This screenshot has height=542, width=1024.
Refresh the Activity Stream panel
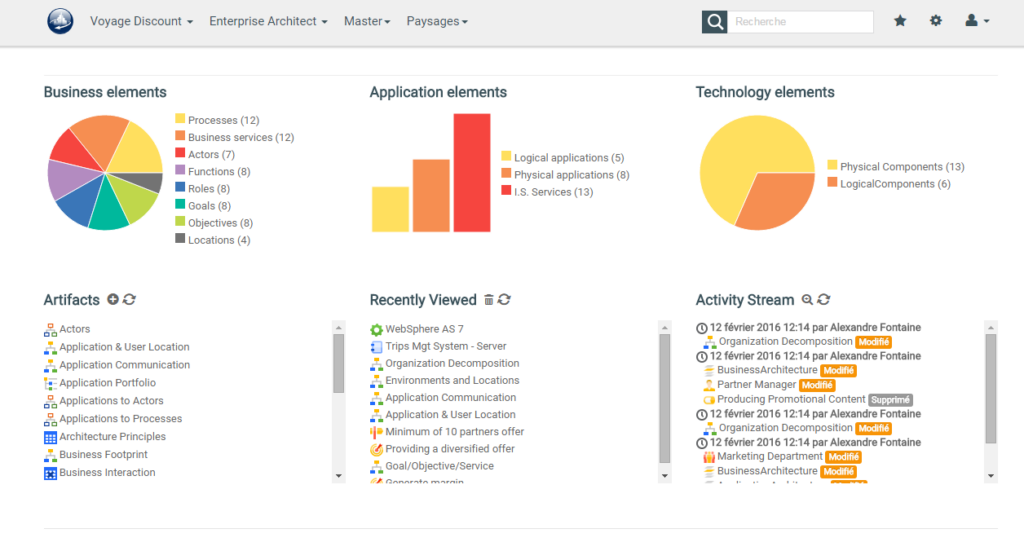tap(824, 300)
